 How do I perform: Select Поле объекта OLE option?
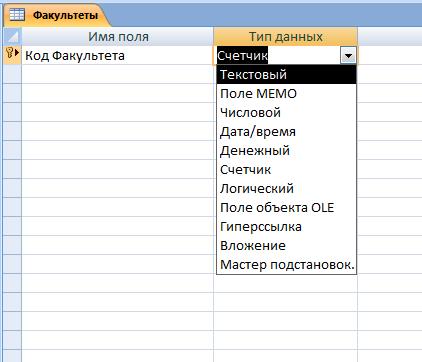tap(286, 207)
